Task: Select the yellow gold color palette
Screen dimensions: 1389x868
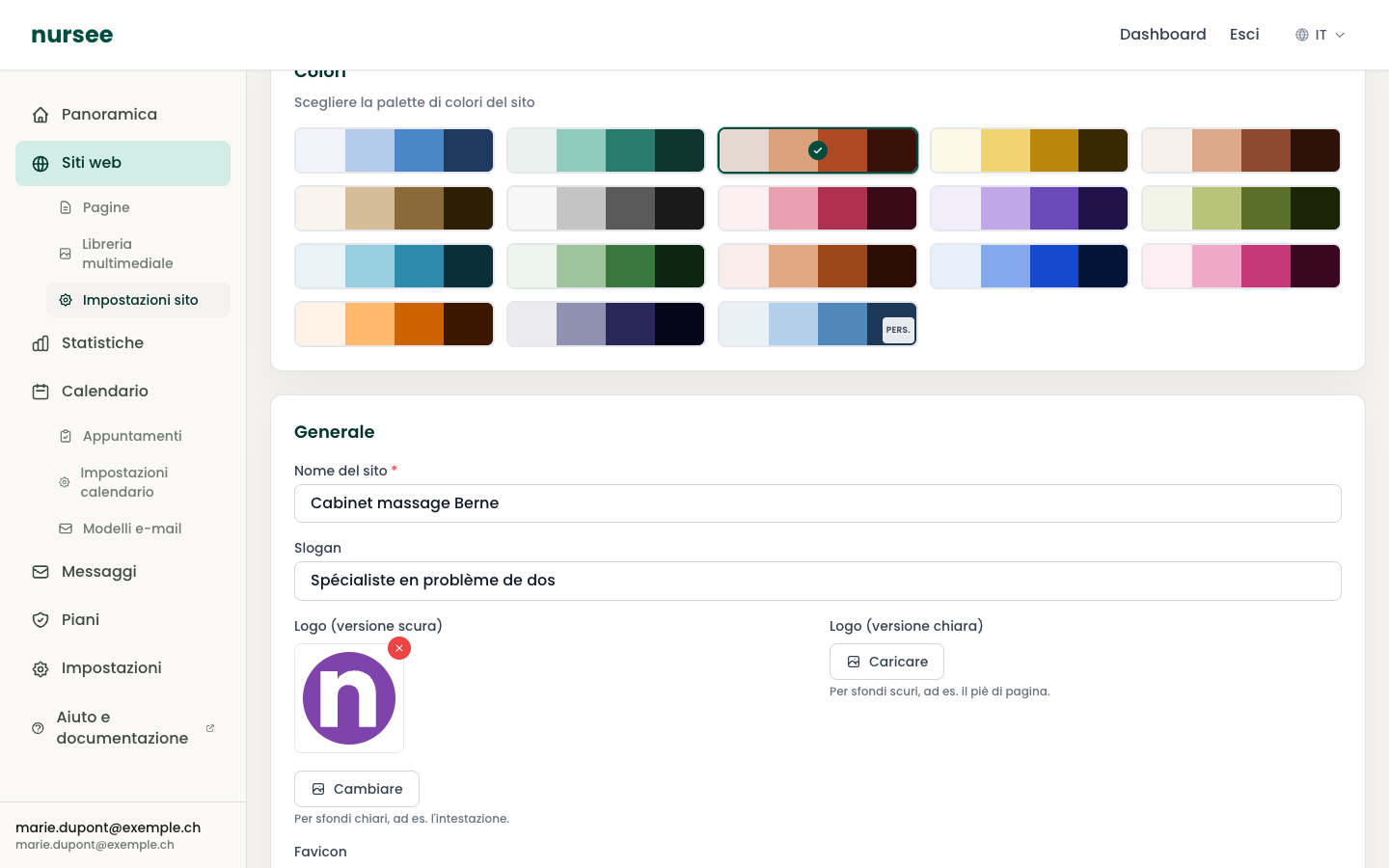Action: point(1029,150)
